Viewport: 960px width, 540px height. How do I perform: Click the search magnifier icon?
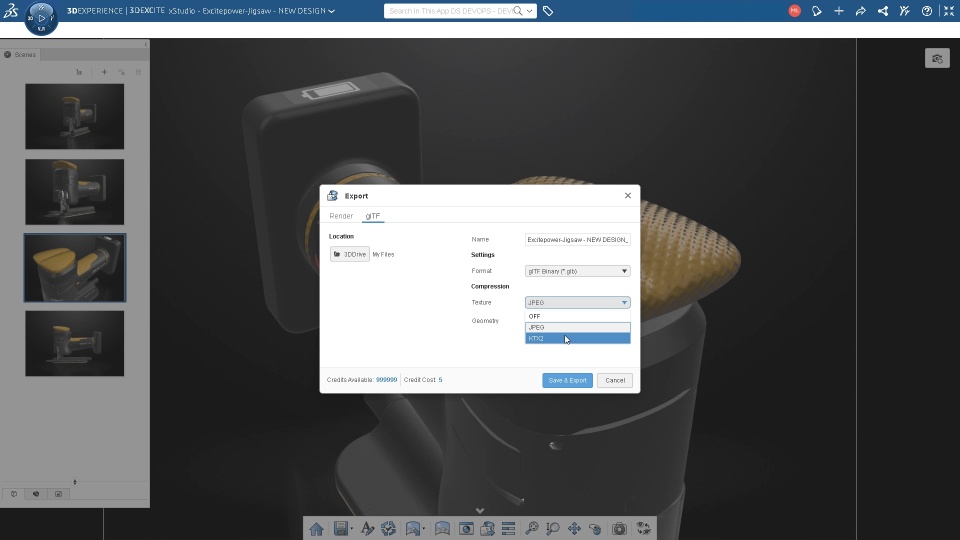518,11
